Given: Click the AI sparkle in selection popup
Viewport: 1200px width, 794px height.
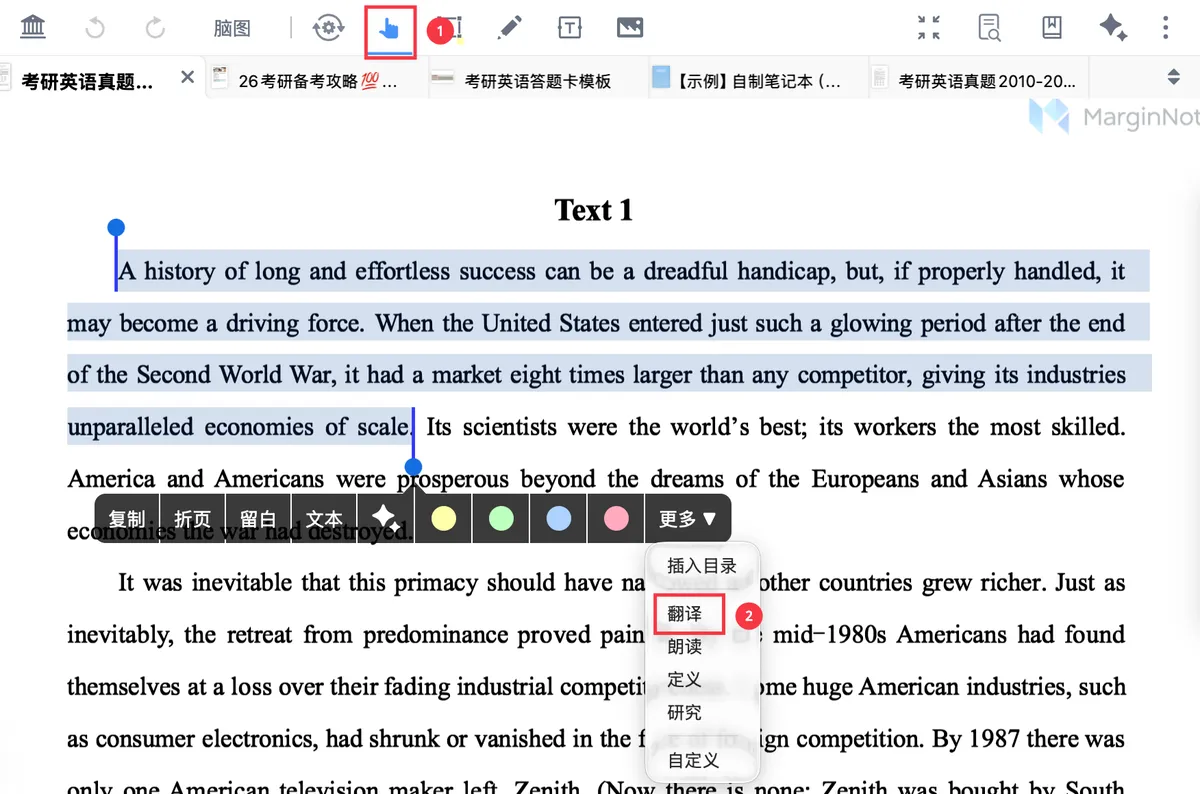Looking at the screenshot, I should 386,519.
